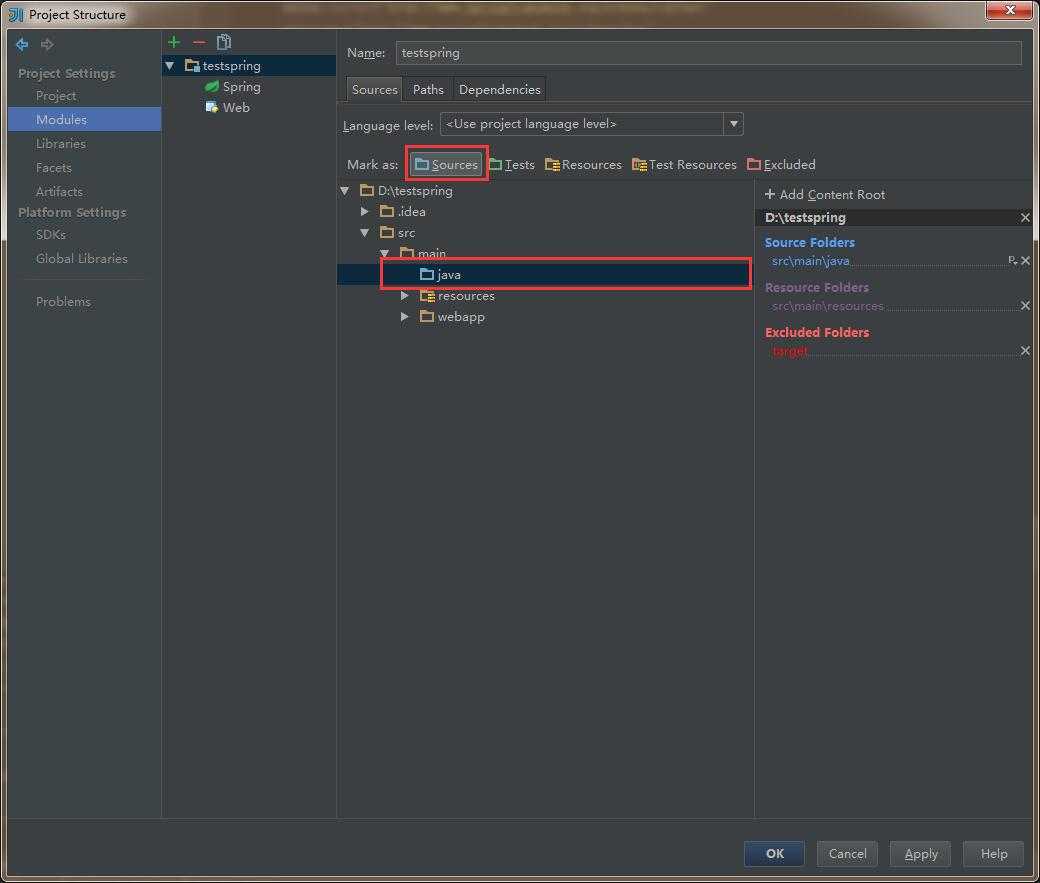Open Libraries settings section
The image size is (1040, 883).
point(60,143)
